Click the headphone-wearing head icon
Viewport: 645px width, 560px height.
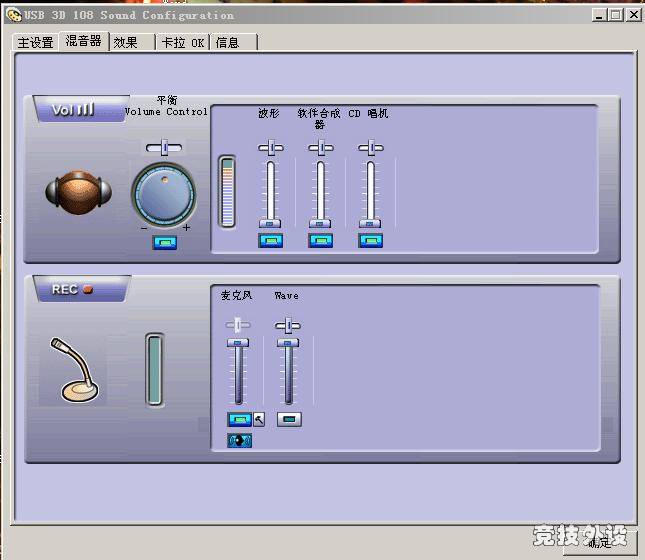point(78,192)
